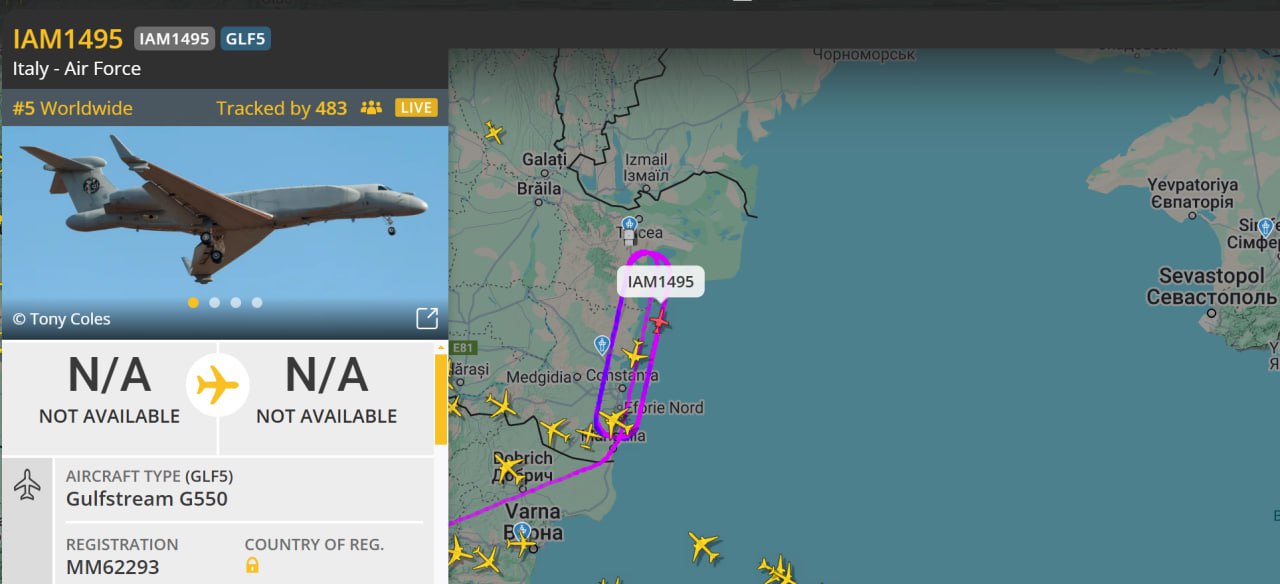
Task: Select the red IAM1495 aircraft icon
Action: (x=659, y=321)
